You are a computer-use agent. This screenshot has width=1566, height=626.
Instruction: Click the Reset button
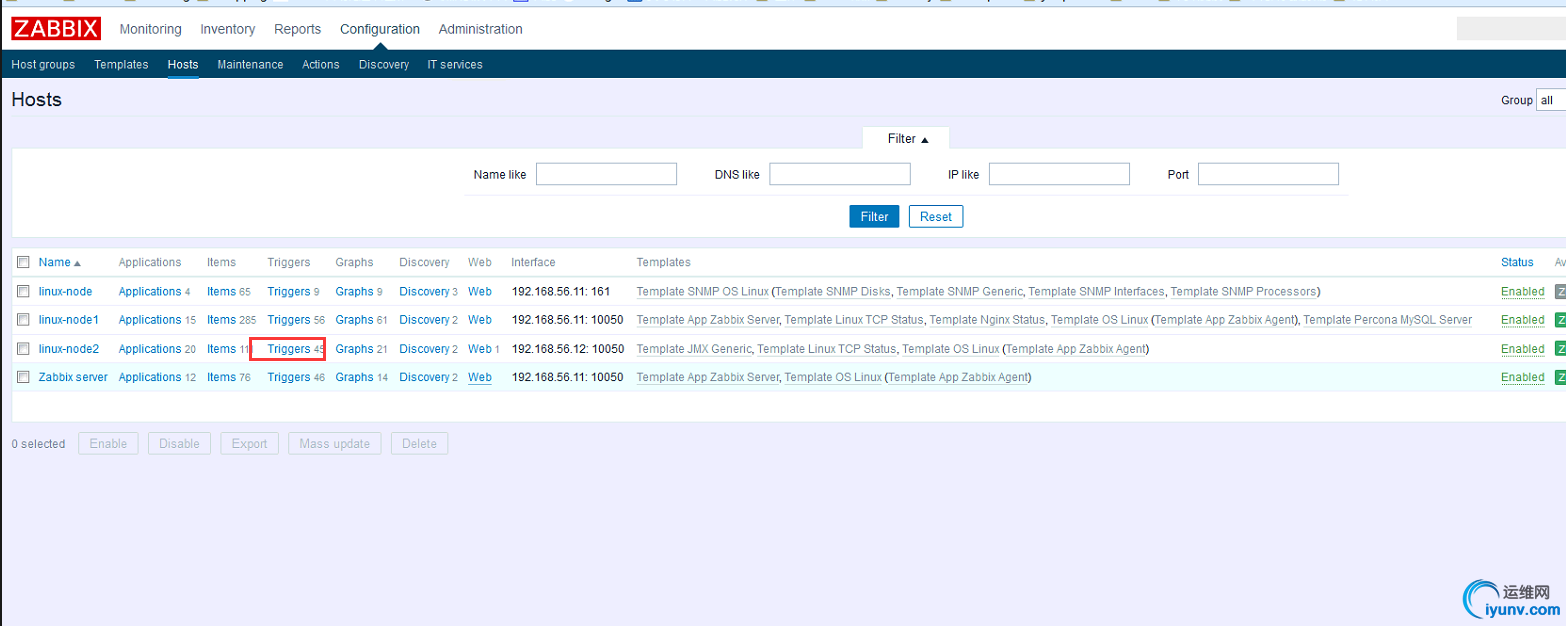(936, 216)
